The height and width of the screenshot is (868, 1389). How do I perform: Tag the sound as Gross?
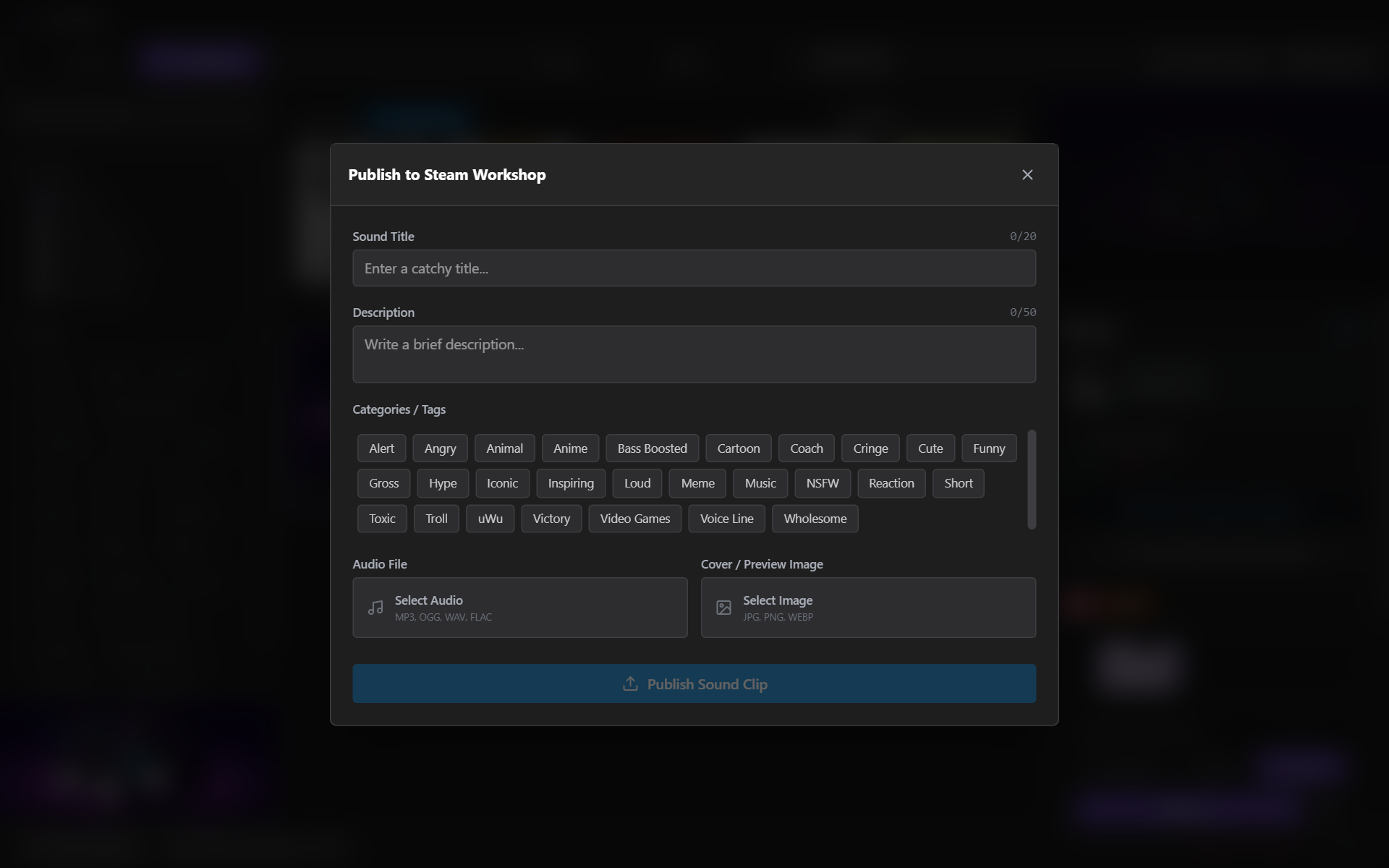point(383,483)
